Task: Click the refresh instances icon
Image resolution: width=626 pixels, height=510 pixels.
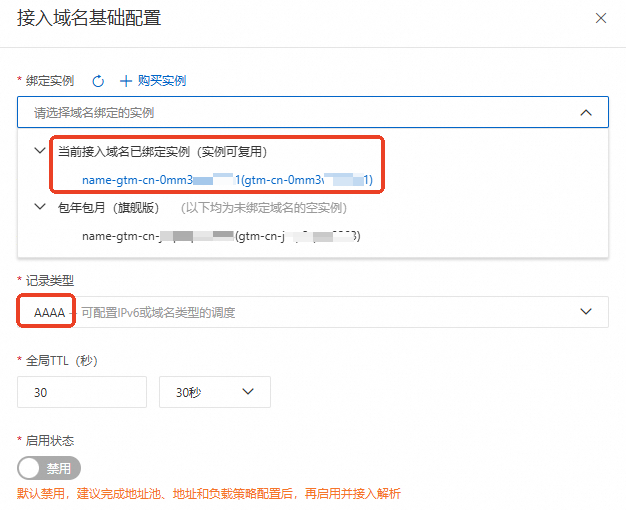Action: 98,81
